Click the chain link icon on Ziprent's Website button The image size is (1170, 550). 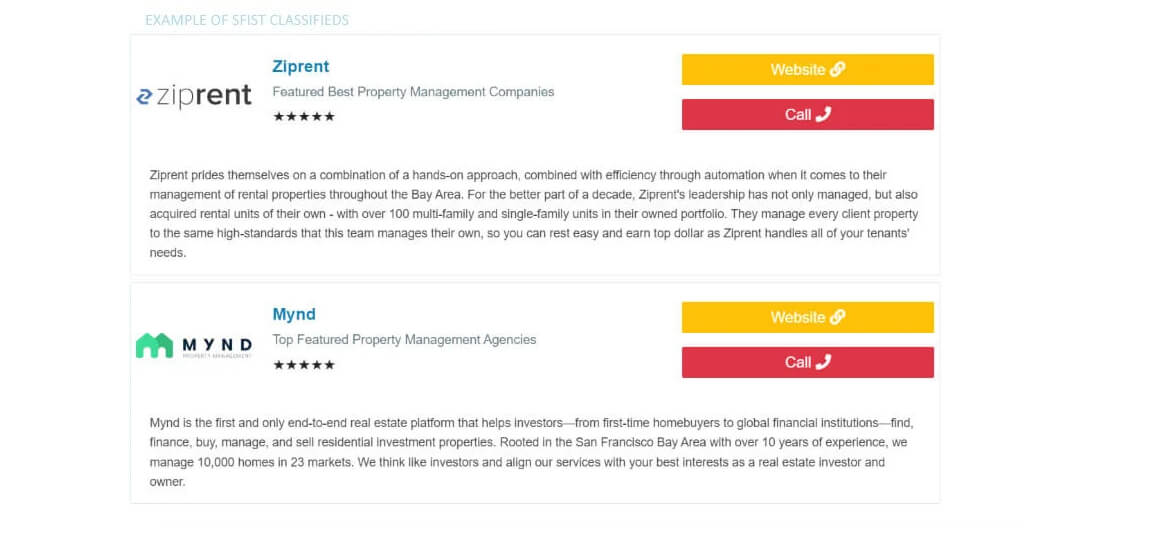tap(837, 69)
